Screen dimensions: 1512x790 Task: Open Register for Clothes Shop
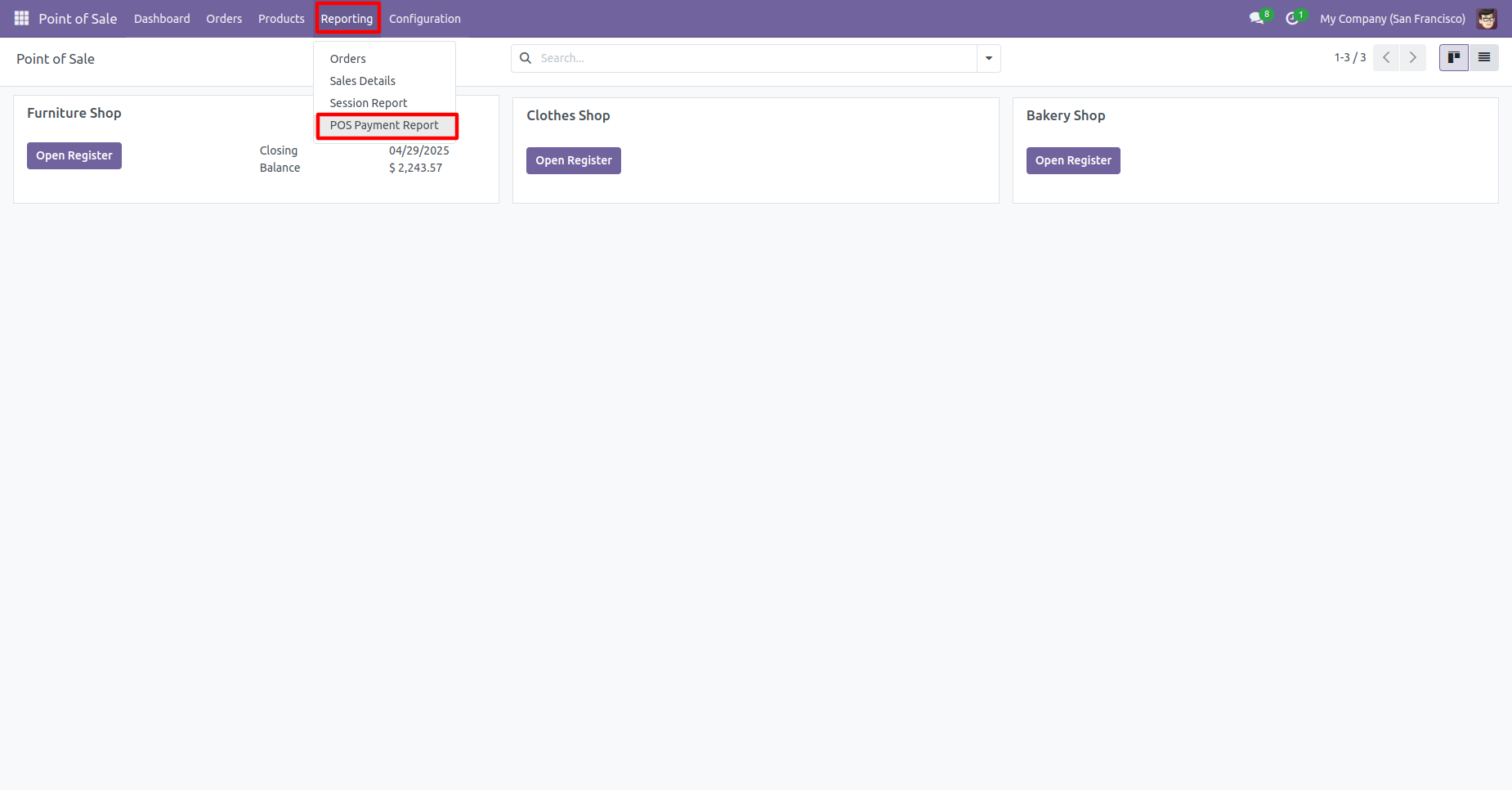point(574,160)
